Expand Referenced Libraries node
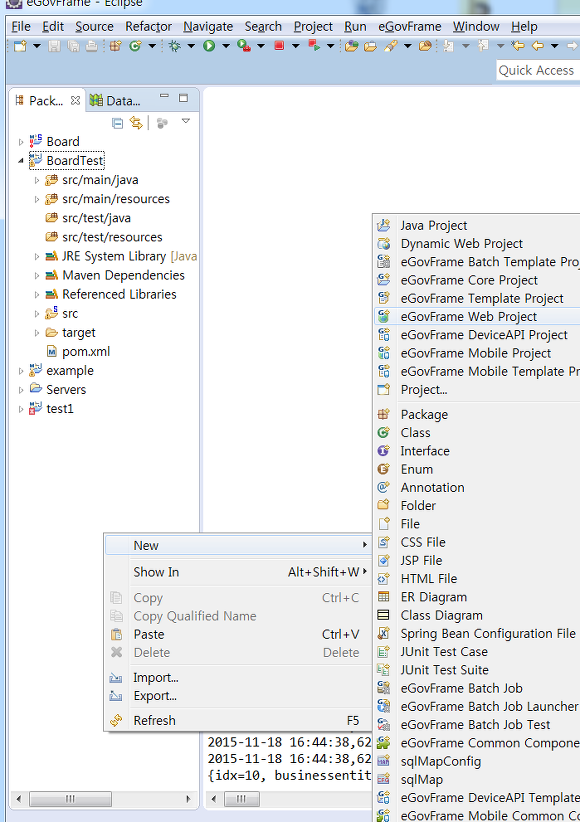Screen dimensions: 580x822 click(x=37, y=295)
